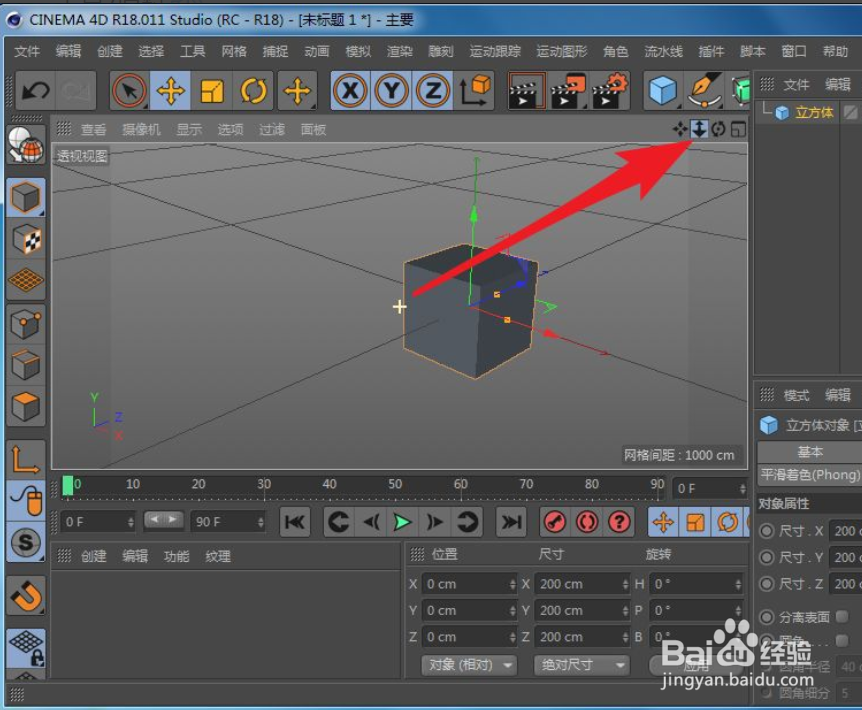Select the Pen spline tool icon

click(x=703, y=91)
